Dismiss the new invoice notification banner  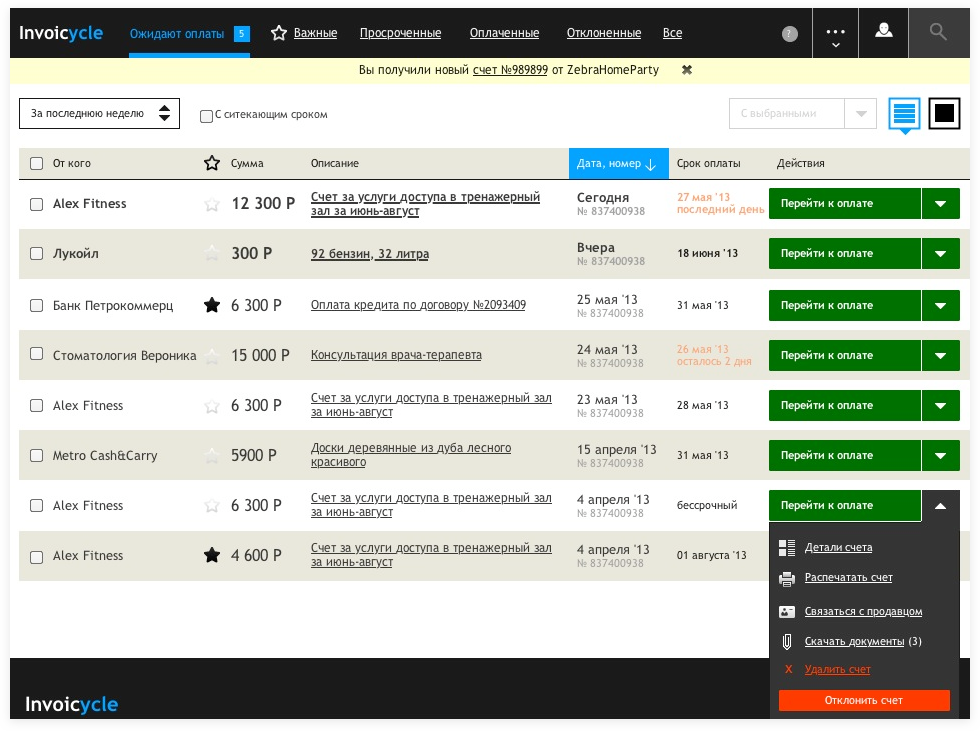[x=687, y=70]
